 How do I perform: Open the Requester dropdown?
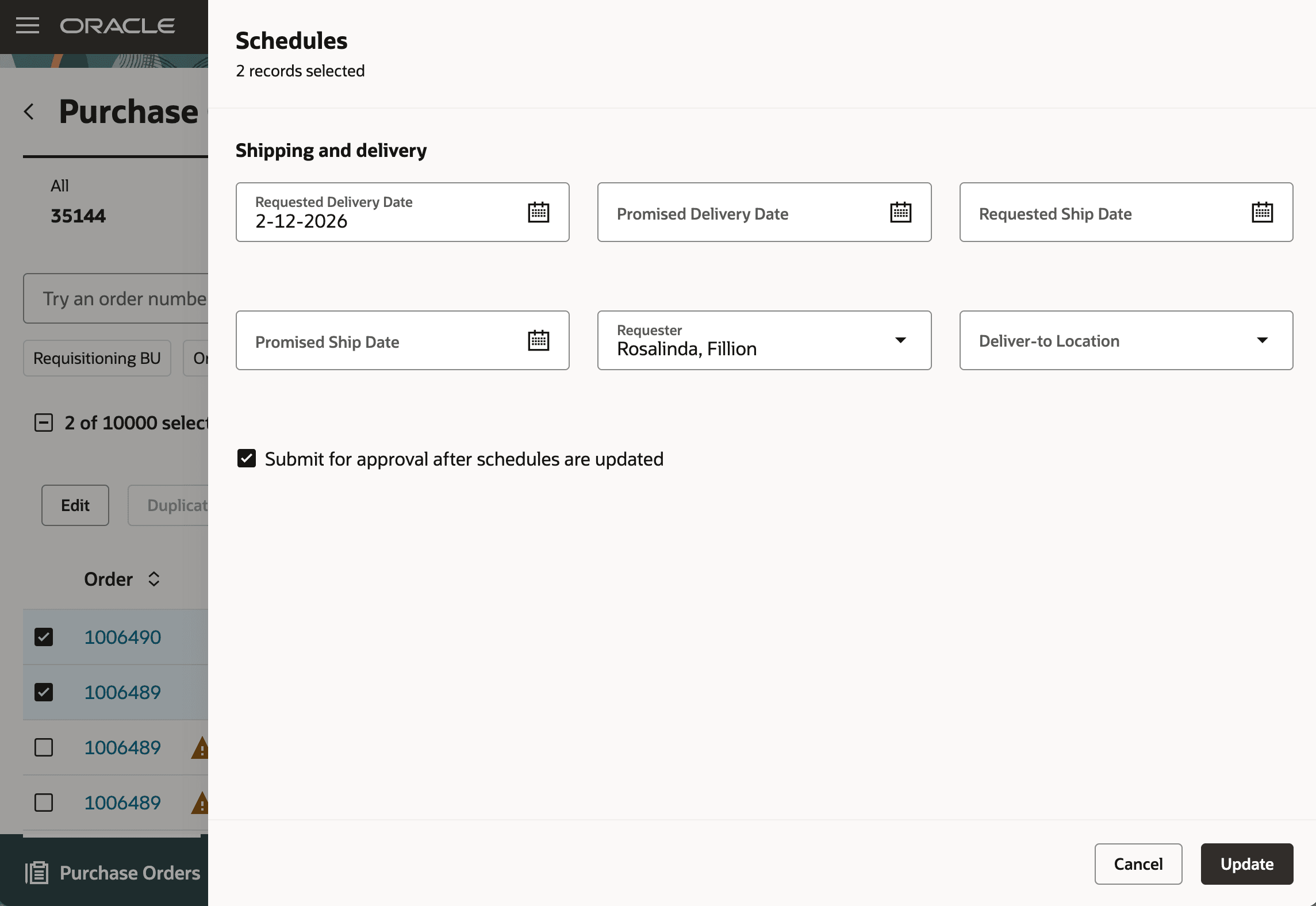(x=900, y=340)
